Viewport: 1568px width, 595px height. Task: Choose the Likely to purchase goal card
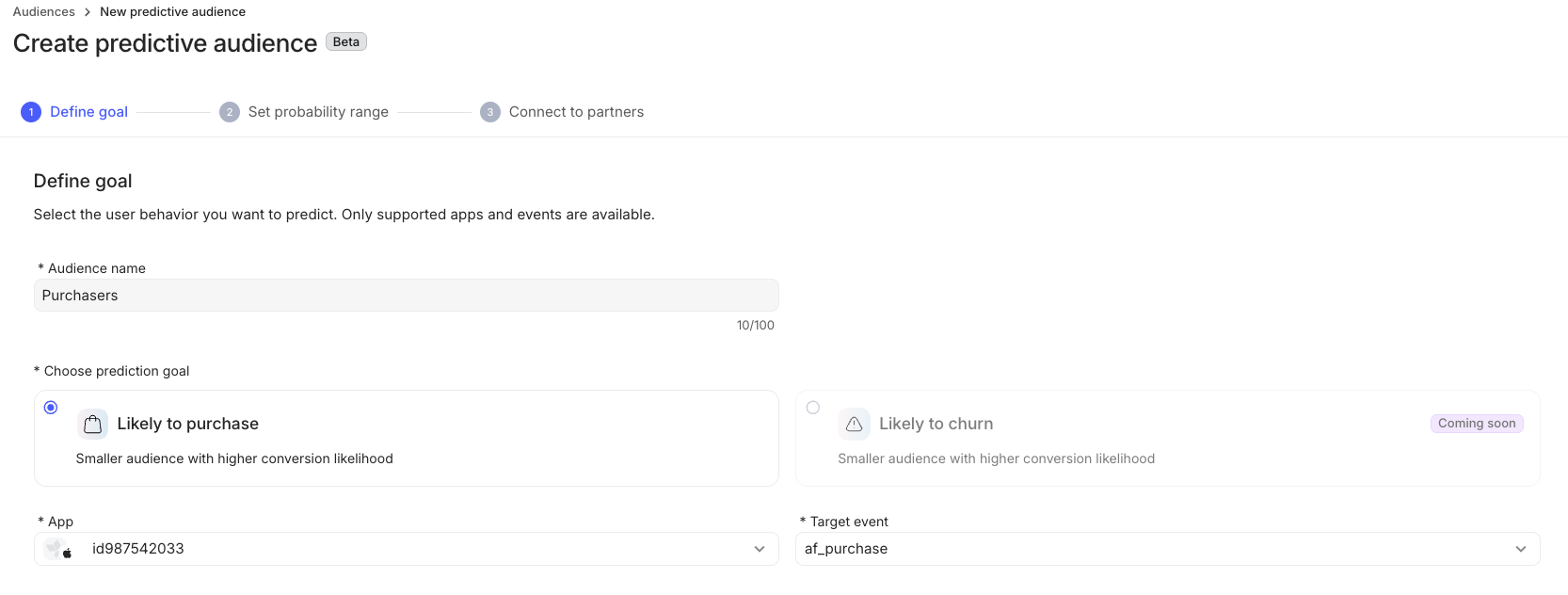point(407,439)
